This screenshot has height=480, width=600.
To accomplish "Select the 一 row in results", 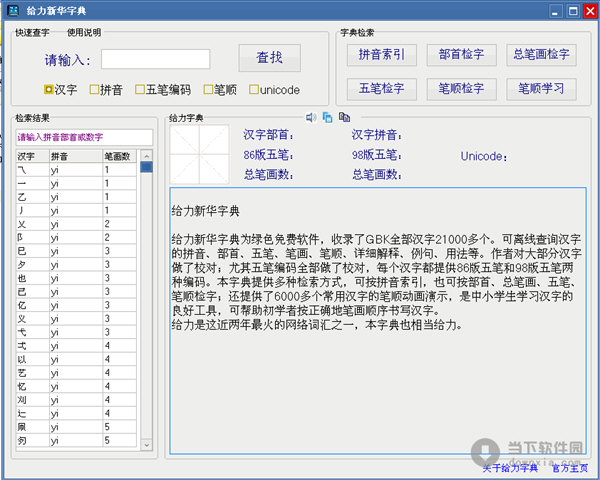I will point(76,183).
